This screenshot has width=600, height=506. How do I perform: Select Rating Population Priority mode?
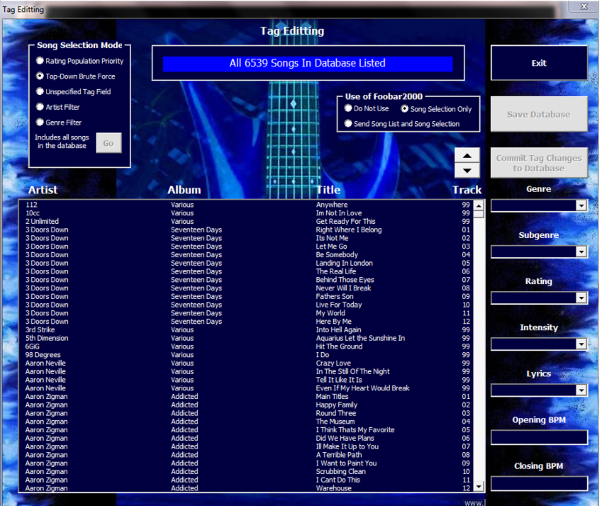point(40,61)
